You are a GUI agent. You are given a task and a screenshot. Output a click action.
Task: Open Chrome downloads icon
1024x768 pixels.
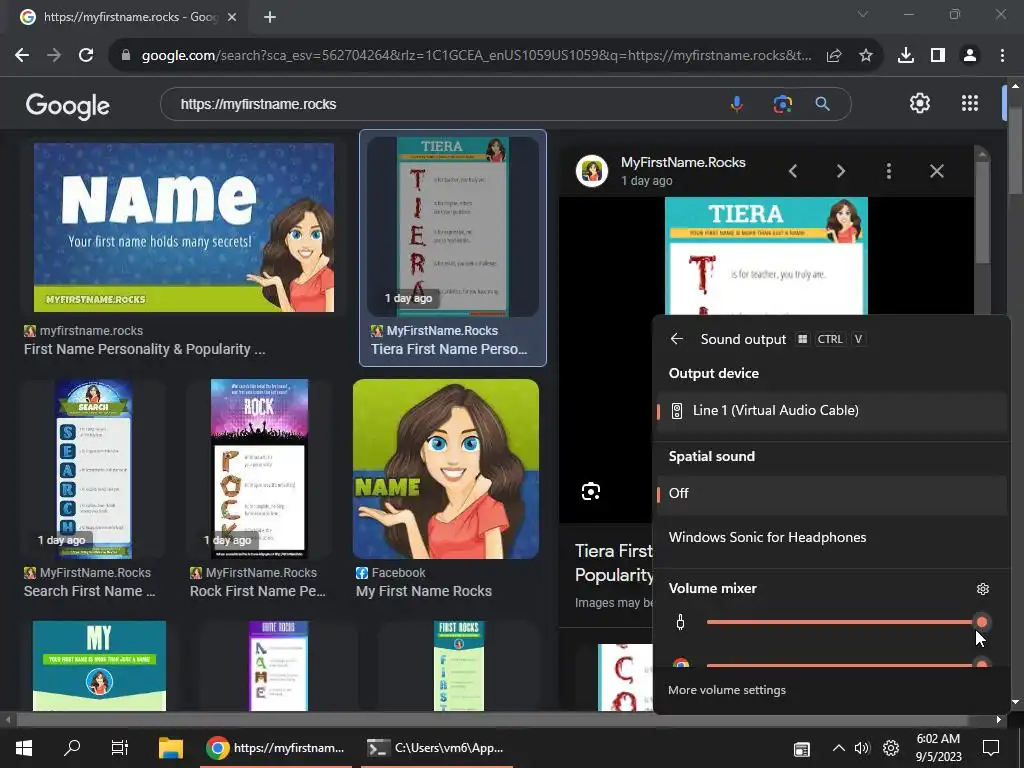tap(906, 56)
